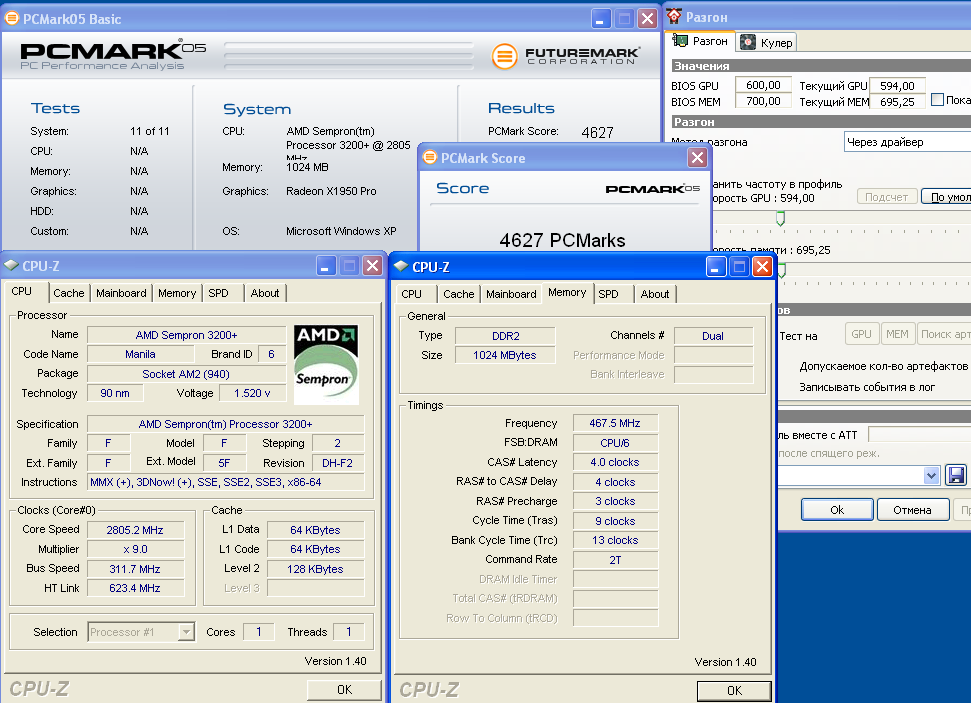The image size is (971, 703).
Task: Click the Текущий GPU 594,00 field
Action: [x=897, y=85]
